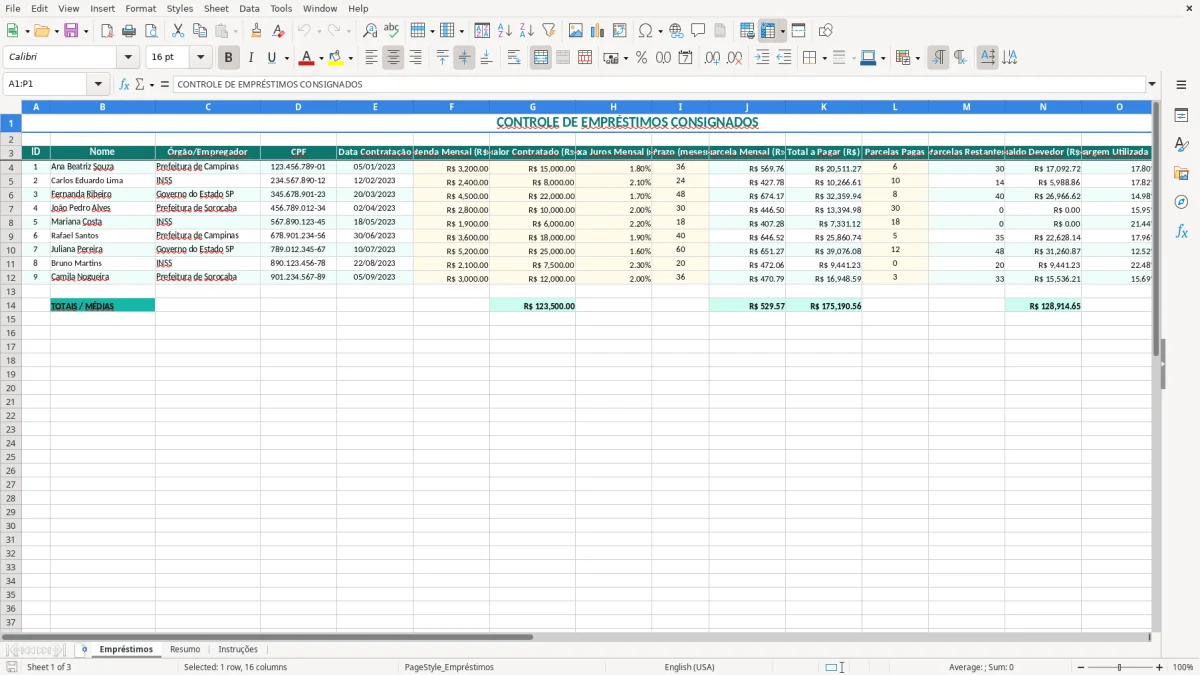Click the Function Wizard fx icon

124,84
